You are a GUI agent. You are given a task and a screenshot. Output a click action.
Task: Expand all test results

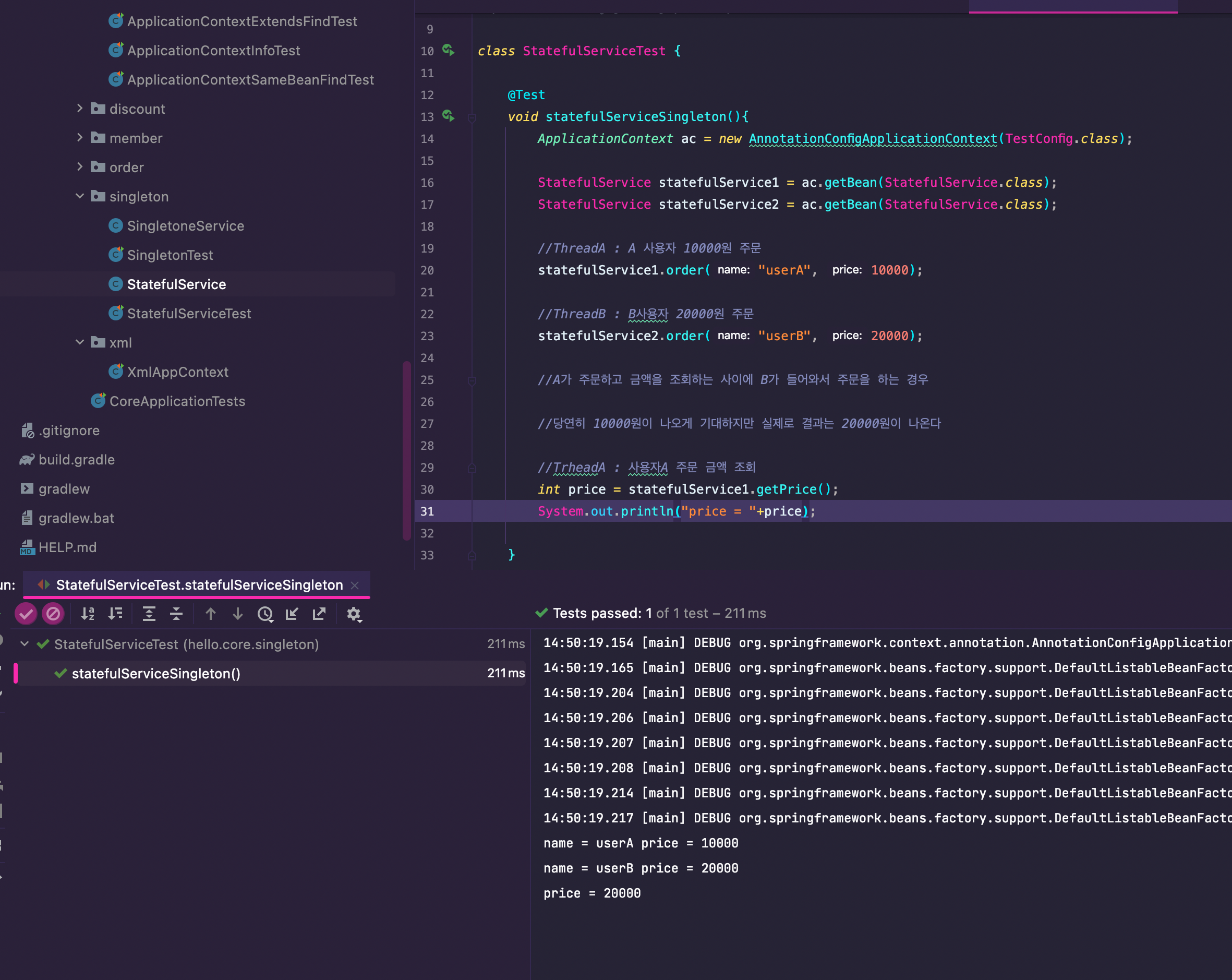[x=149, y=614]
